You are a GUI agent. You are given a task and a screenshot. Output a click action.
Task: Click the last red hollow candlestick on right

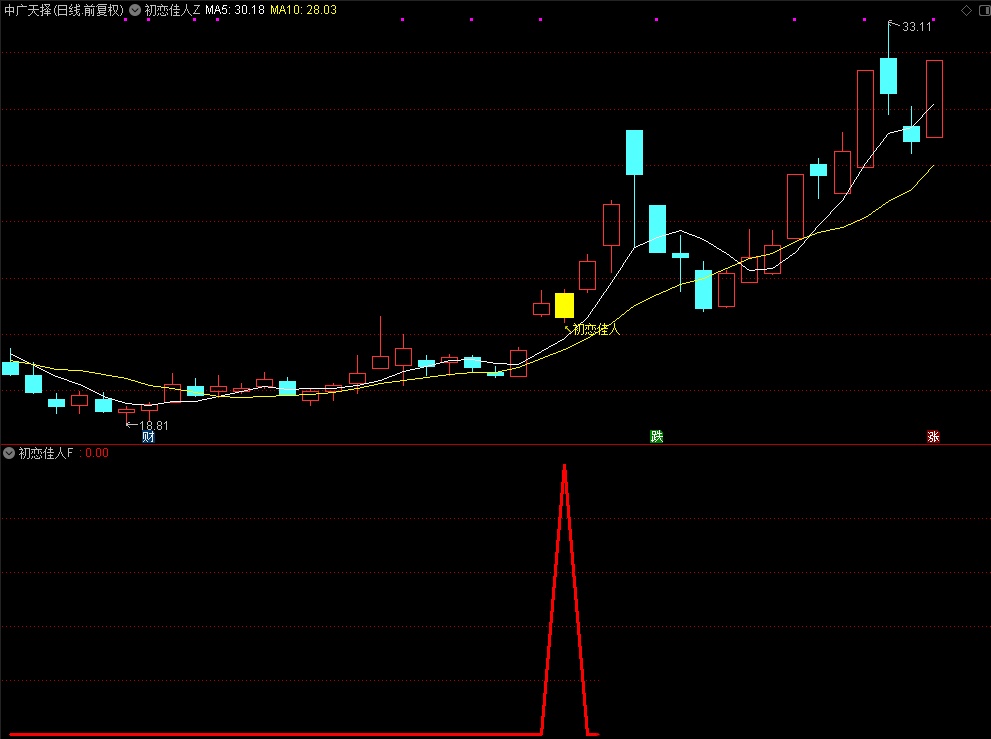click(x=934, y=98)
